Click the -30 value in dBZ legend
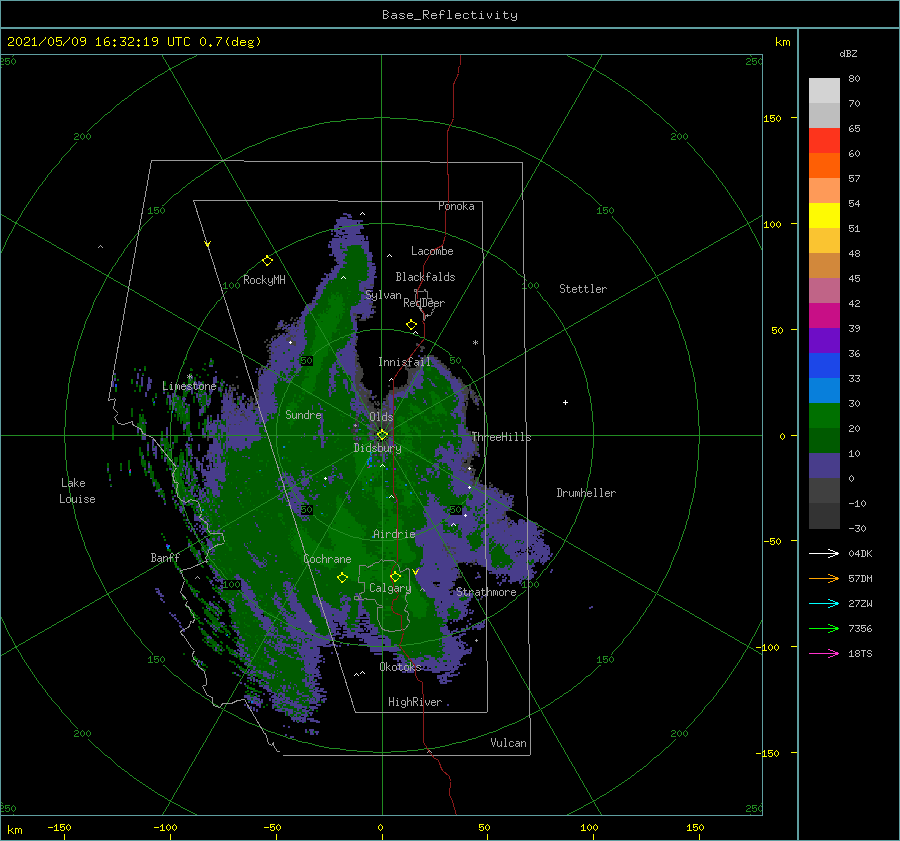This screenshot has height=841, width=900. 858,529
